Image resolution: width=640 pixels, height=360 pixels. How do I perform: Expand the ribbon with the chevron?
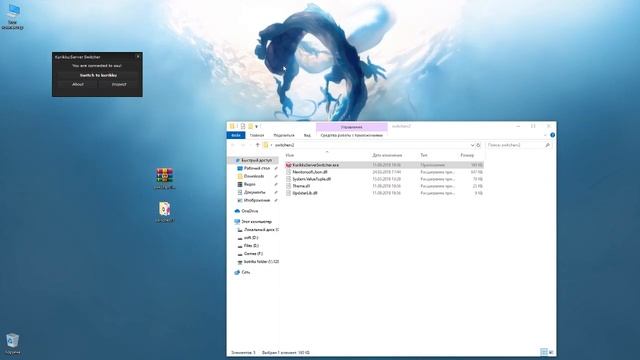point(545,135)
